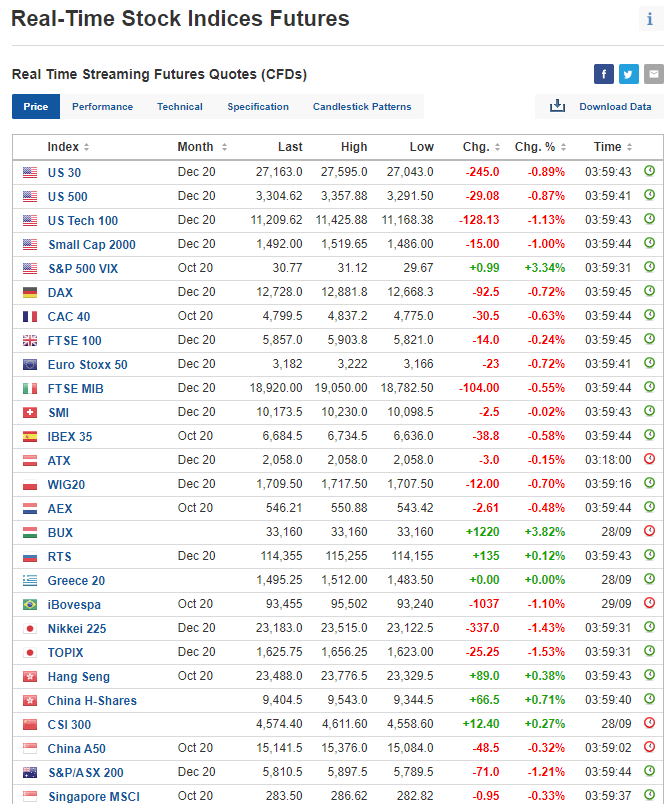Click the Facebook share icon
The width and height of the screenshot is (671, 804).
tap(604, 74)
